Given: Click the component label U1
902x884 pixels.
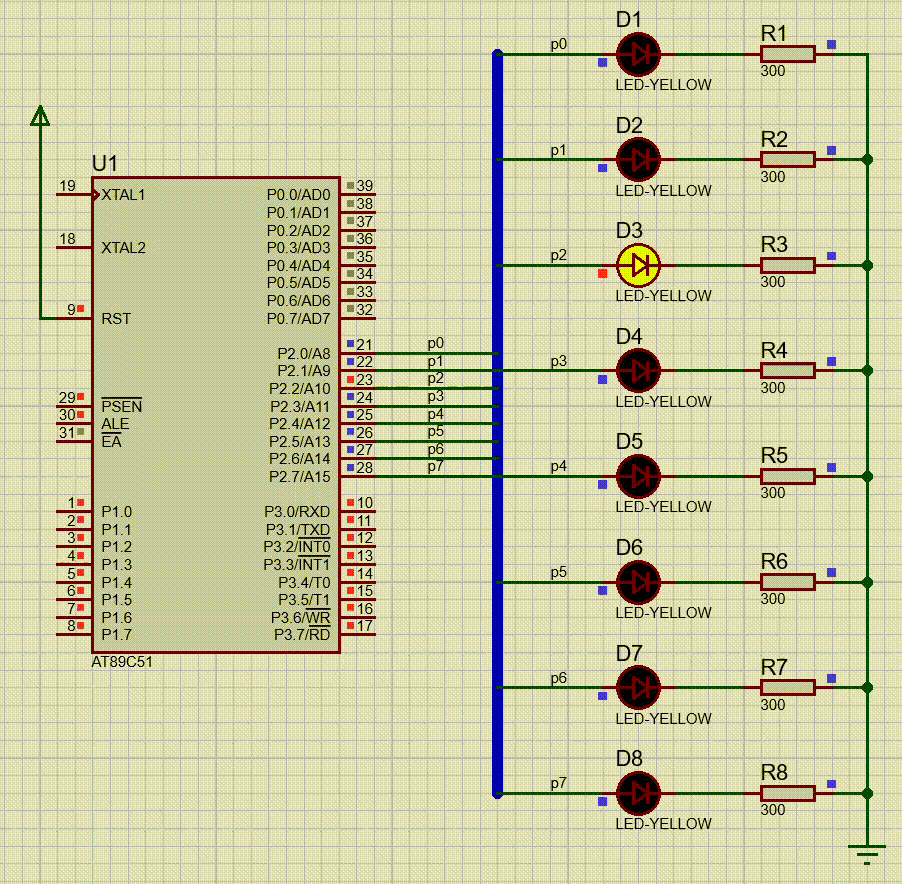Looking at the screenshot, I should click(105, 163).
